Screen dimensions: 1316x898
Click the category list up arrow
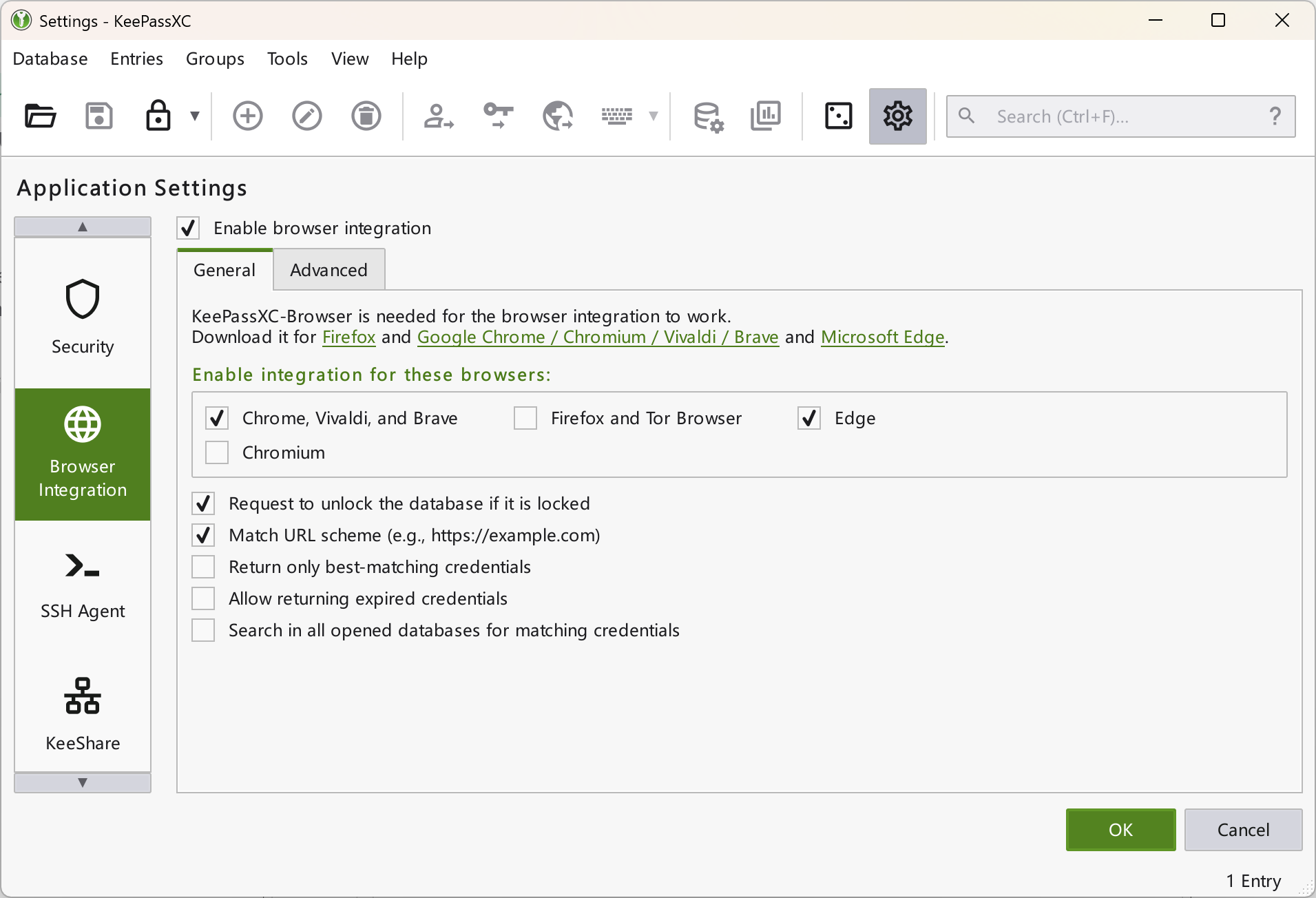pos(83,227)
